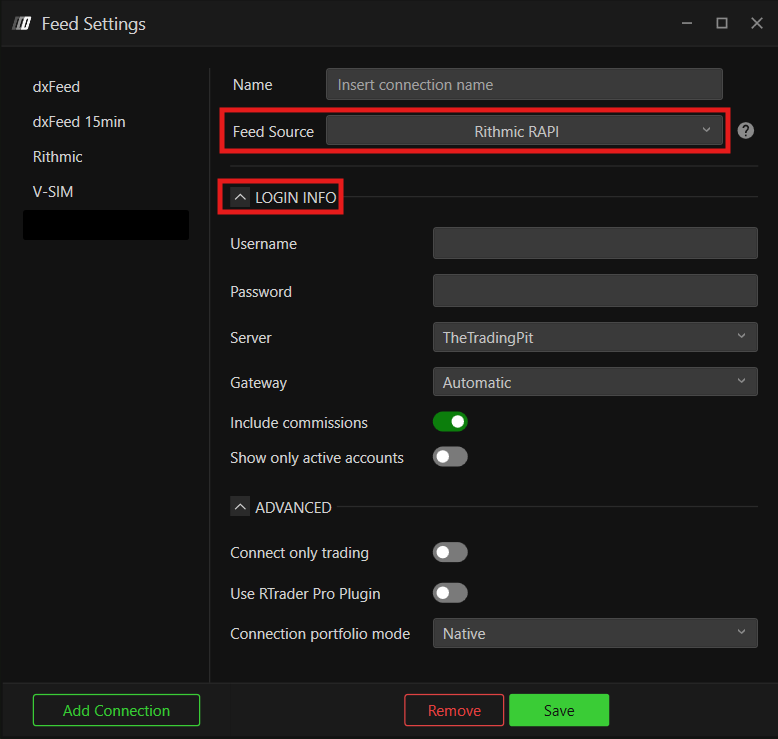Viewport: 778px width, 739px height.
Task: Click the Add Connection button
Action: click(117, 710)
